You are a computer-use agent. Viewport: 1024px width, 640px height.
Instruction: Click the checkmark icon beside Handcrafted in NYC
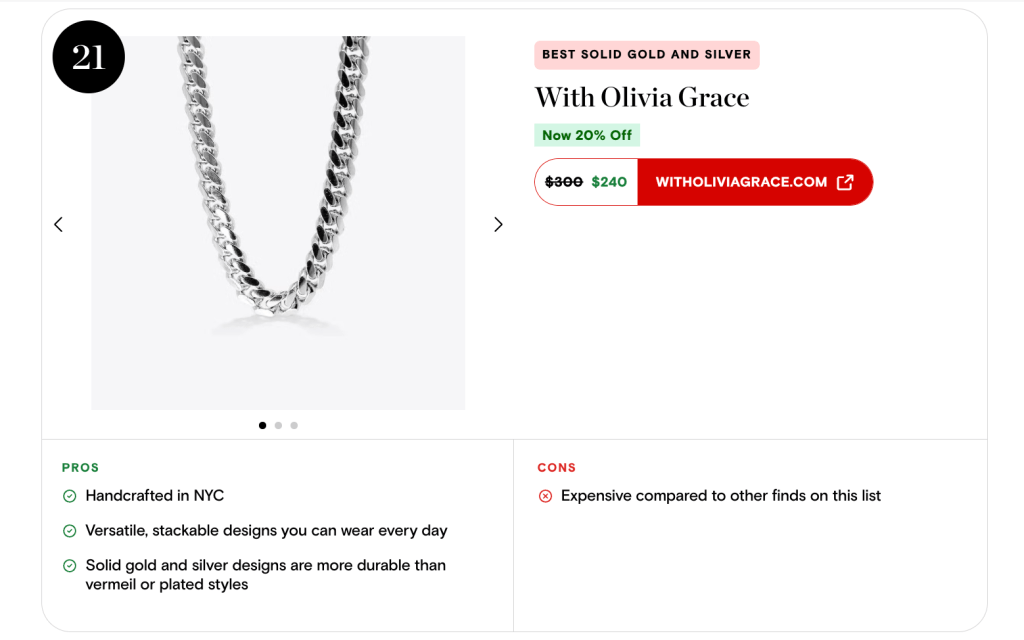[x=70, y=496]
